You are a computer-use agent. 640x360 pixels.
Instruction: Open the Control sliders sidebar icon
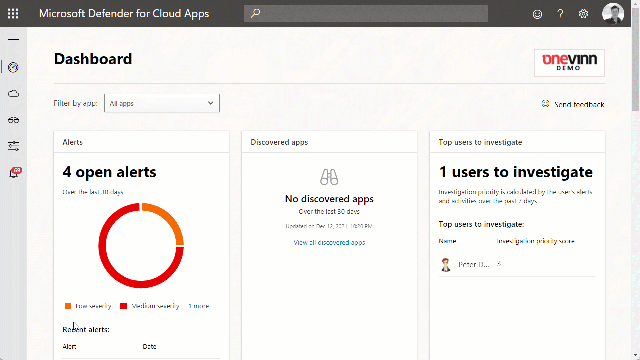pos(13,146)
